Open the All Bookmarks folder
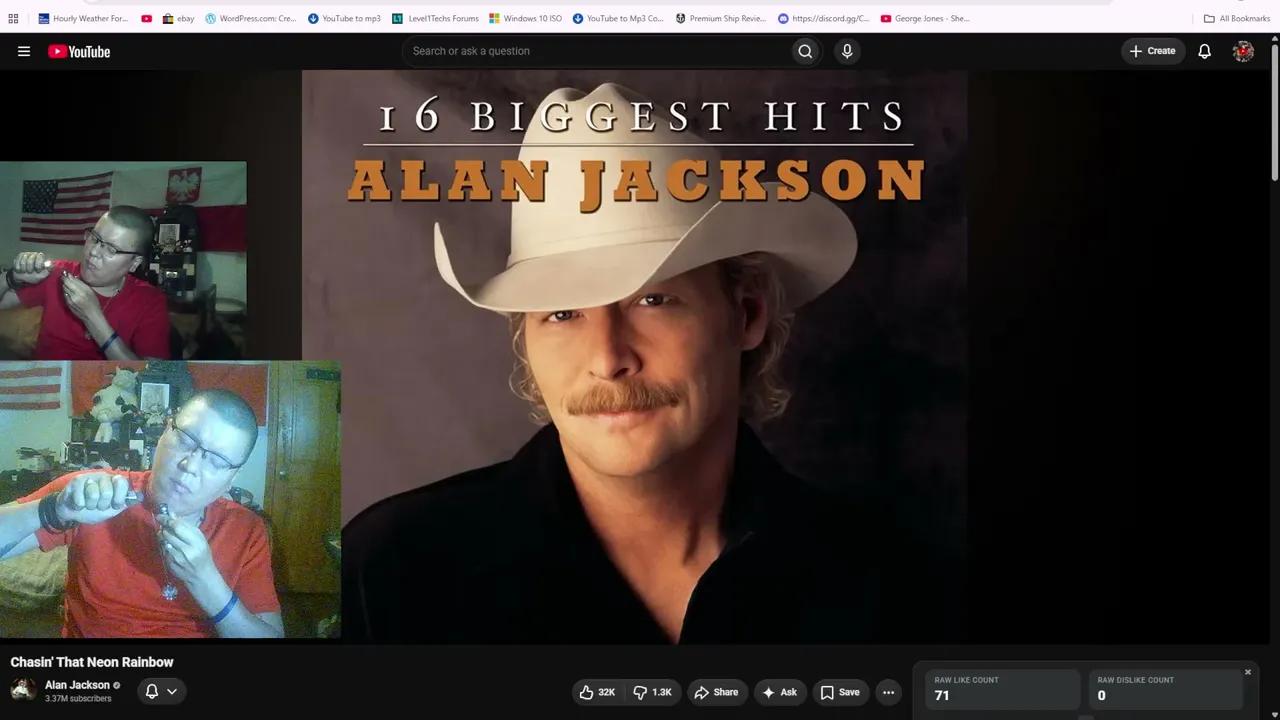The image size is (1280, 720). (1237, 18)
